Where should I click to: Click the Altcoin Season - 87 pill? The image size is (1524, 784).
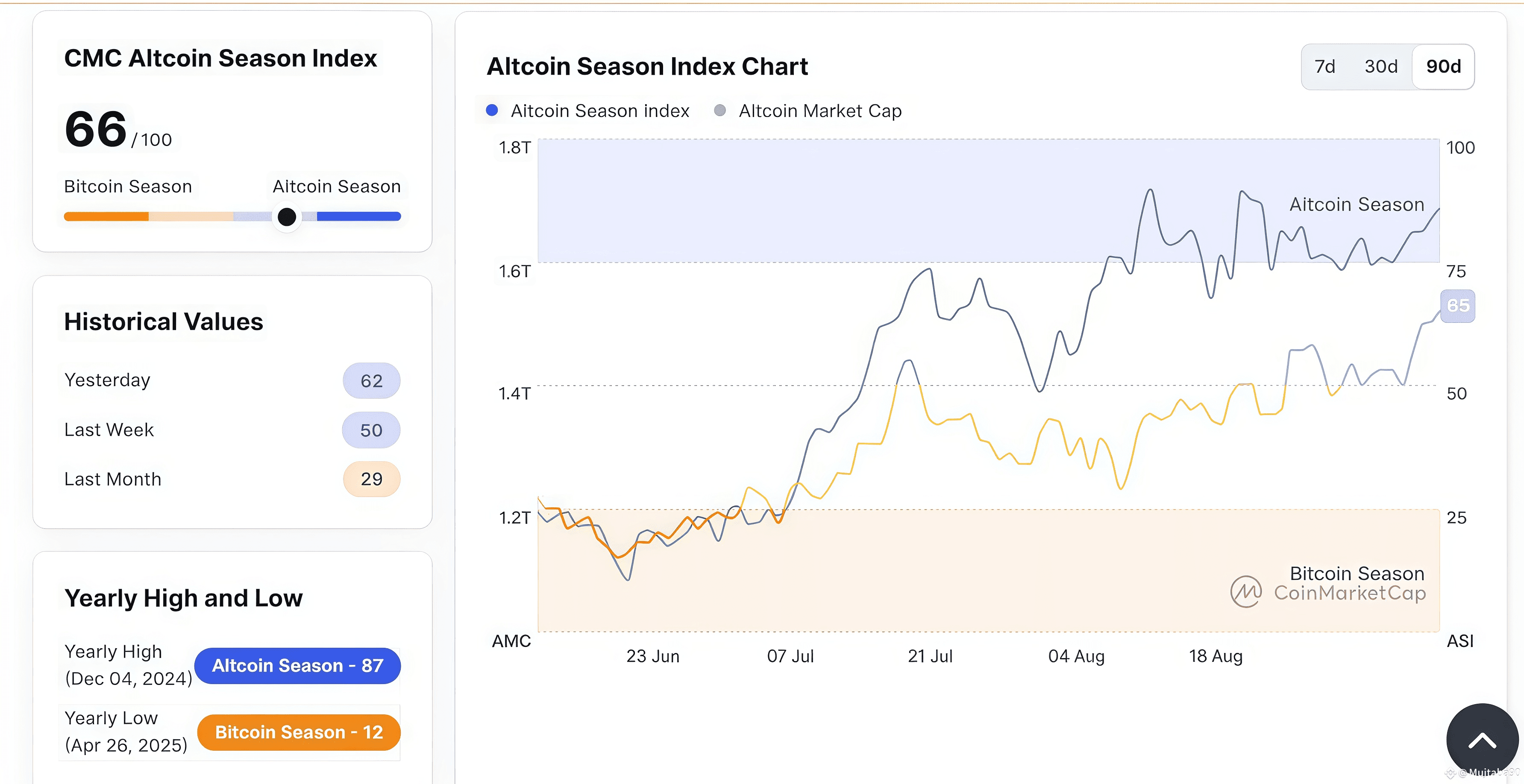(298, 666)
